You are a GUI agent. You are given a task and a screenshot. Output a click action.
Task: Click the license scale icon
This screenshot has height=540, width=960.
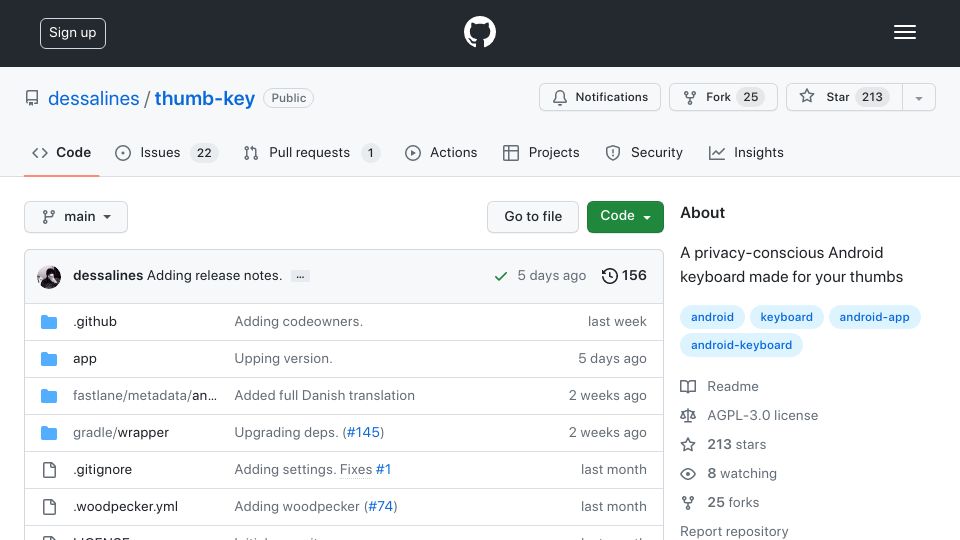tap(688, 416)
